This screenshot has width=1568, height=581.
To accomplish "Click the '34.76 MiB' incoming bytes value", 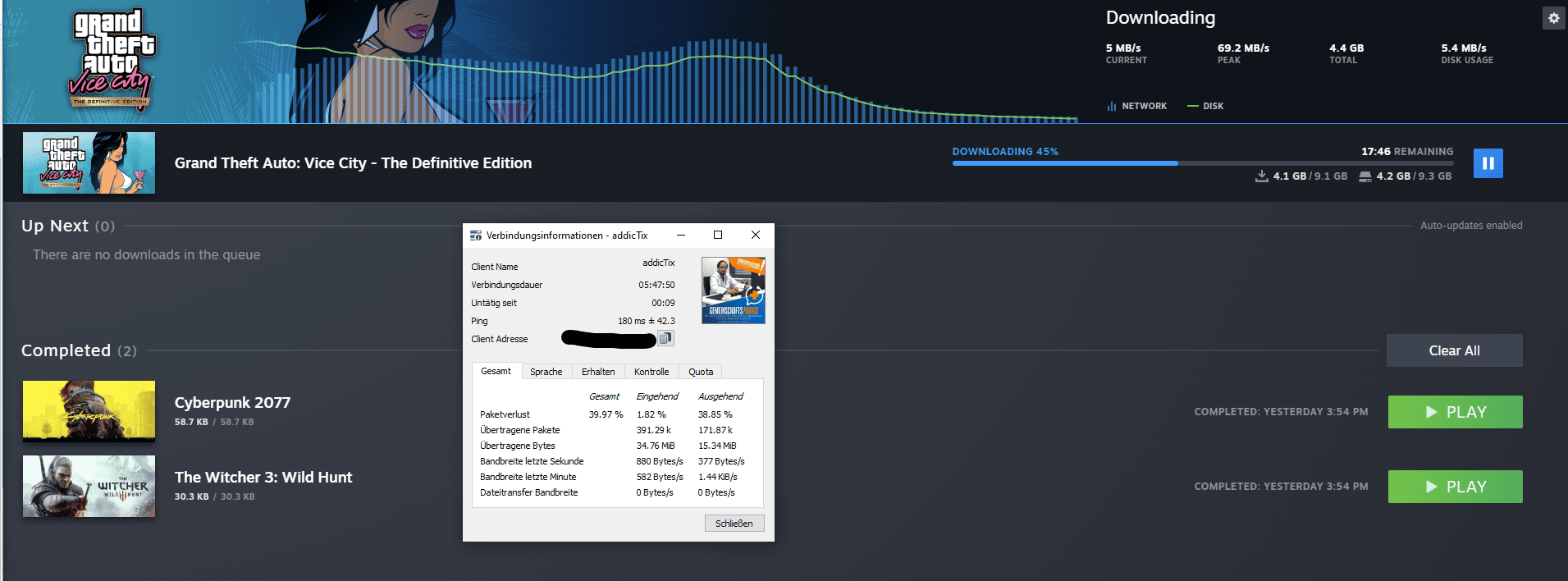I will pyautogui.click(x=656, y=446).
